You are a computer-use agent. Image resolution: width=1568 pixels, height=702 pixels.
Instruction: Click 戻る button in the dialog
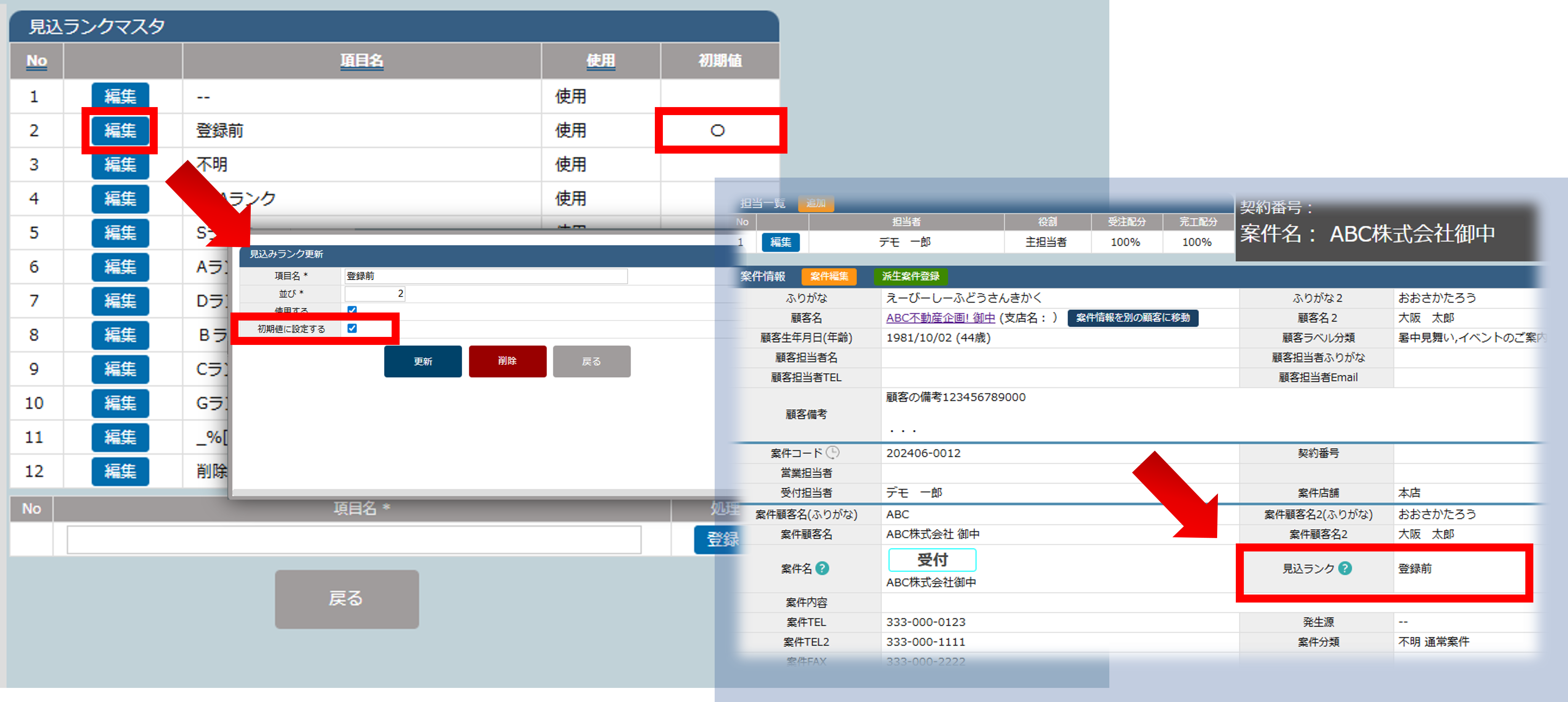pyautogui.click(x=591, y=361)
